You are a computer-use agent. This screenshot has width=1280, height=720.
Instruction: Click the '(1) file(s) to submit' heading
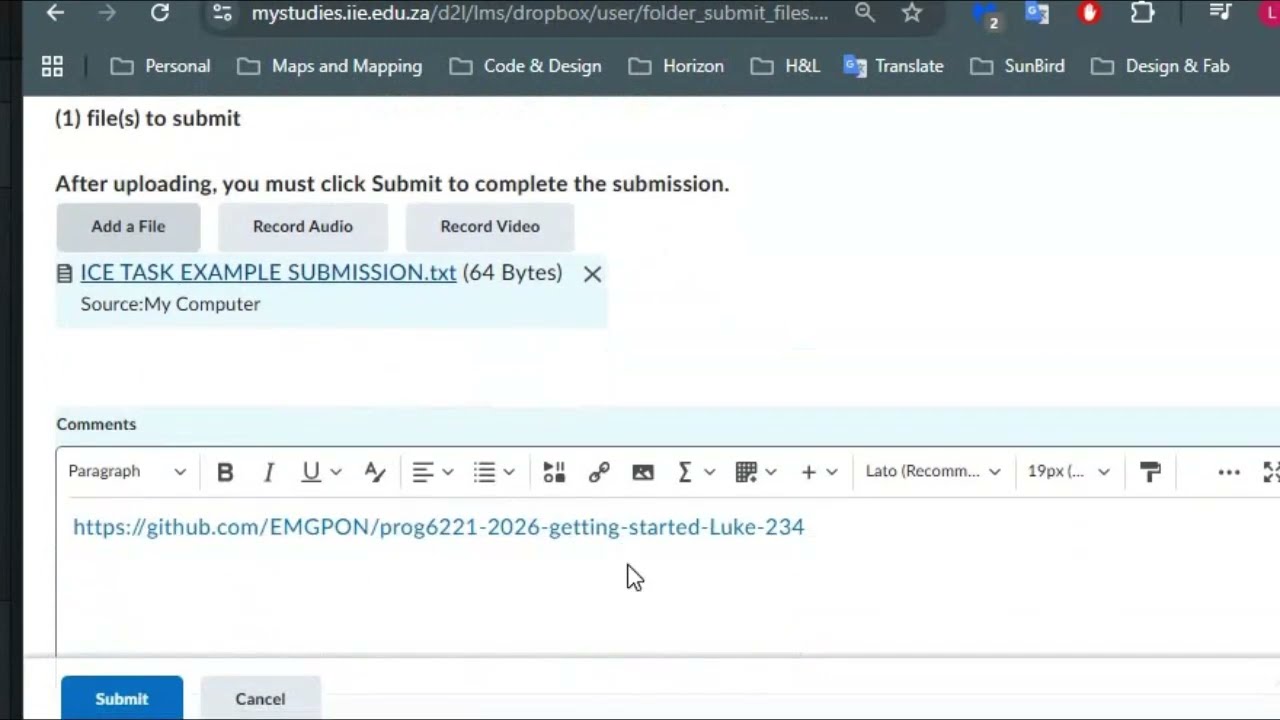148,118
